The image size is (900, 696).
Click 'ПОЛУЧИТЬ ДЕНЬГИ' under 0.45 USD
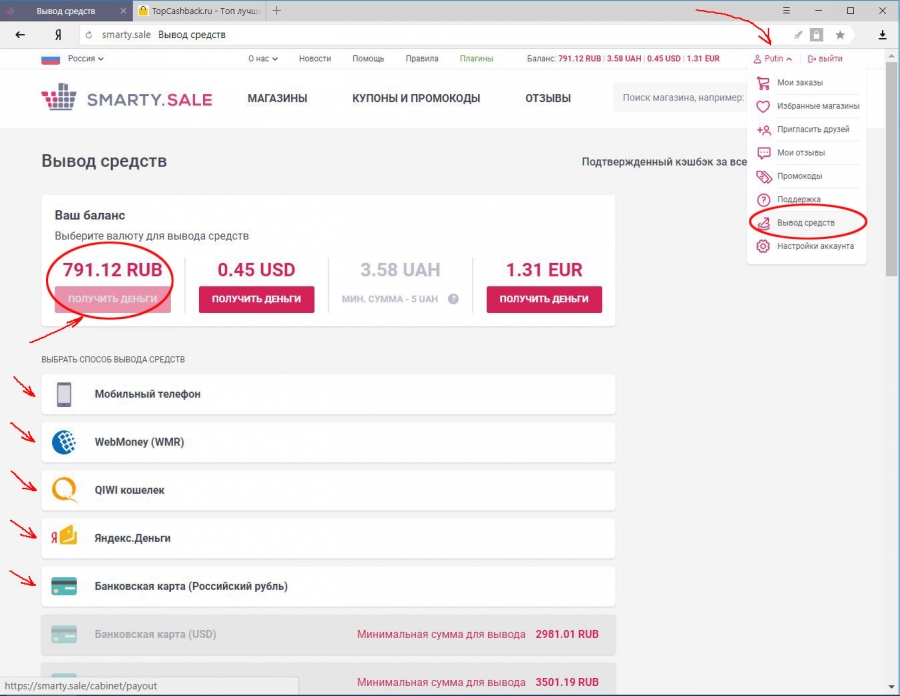point(257,299)
